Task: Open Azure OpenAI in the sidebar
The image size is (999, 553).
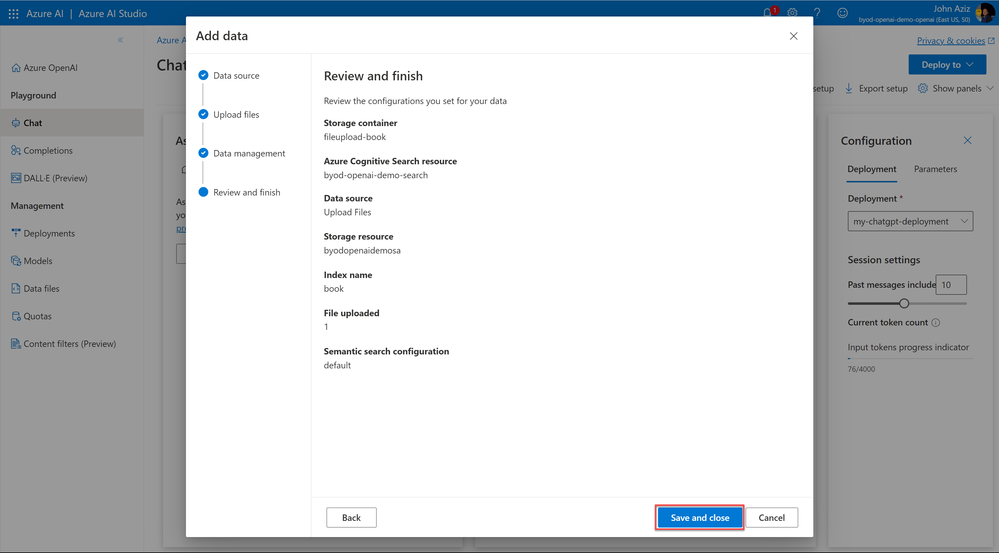Action: [72, 68]
